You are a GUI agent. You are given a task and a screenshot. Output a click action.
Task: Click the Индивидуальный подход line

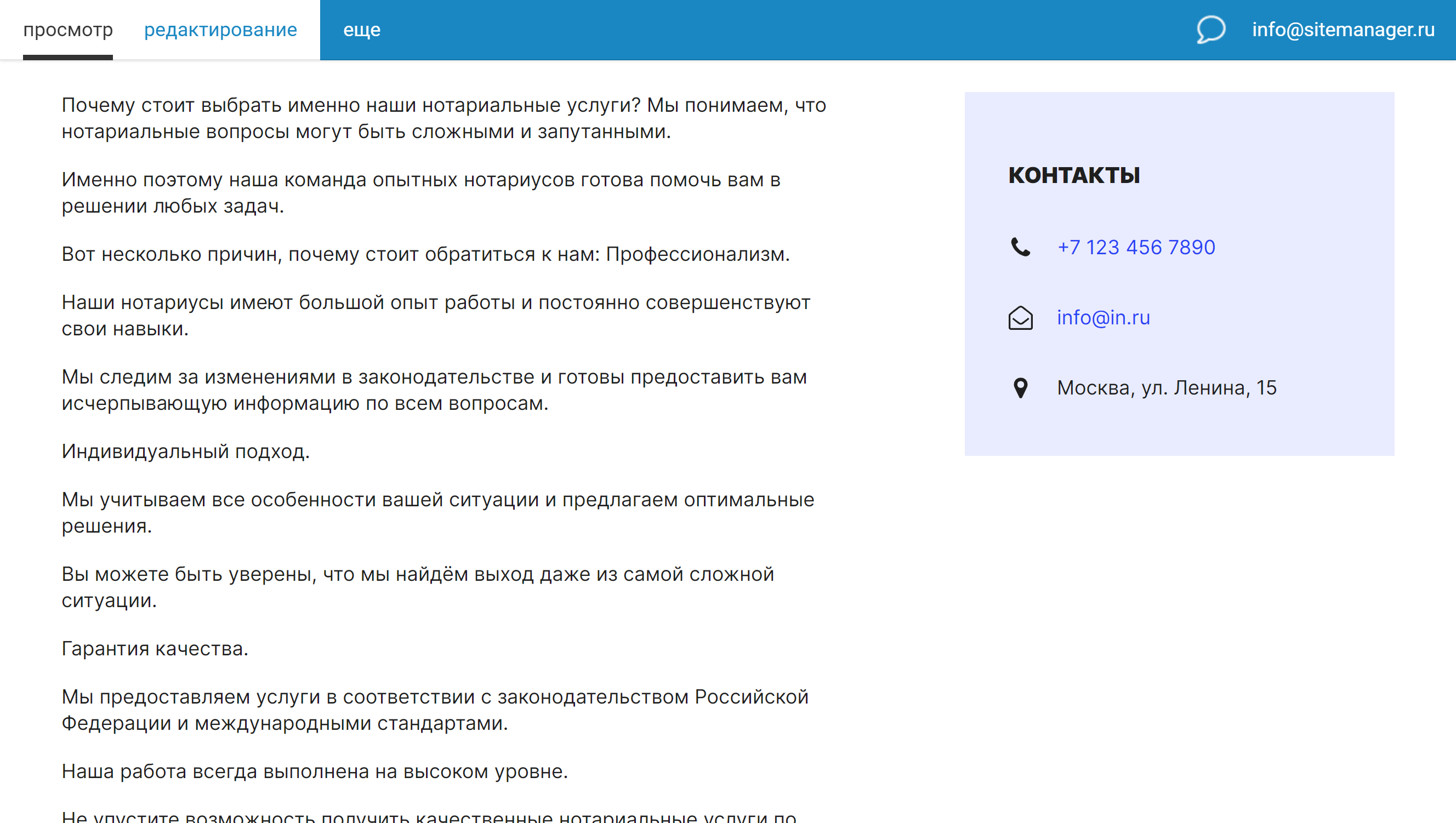click(x=186, y=452)
